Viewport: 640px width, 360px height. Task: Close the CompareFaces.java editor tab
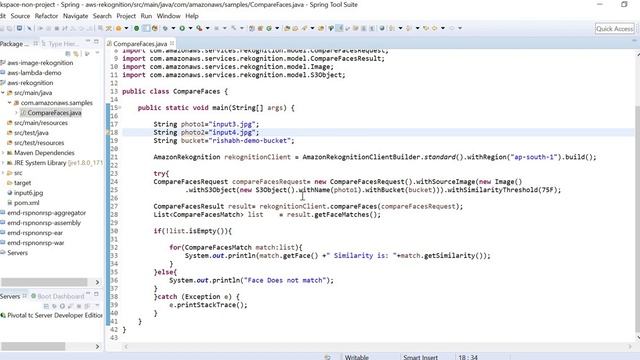172,43
